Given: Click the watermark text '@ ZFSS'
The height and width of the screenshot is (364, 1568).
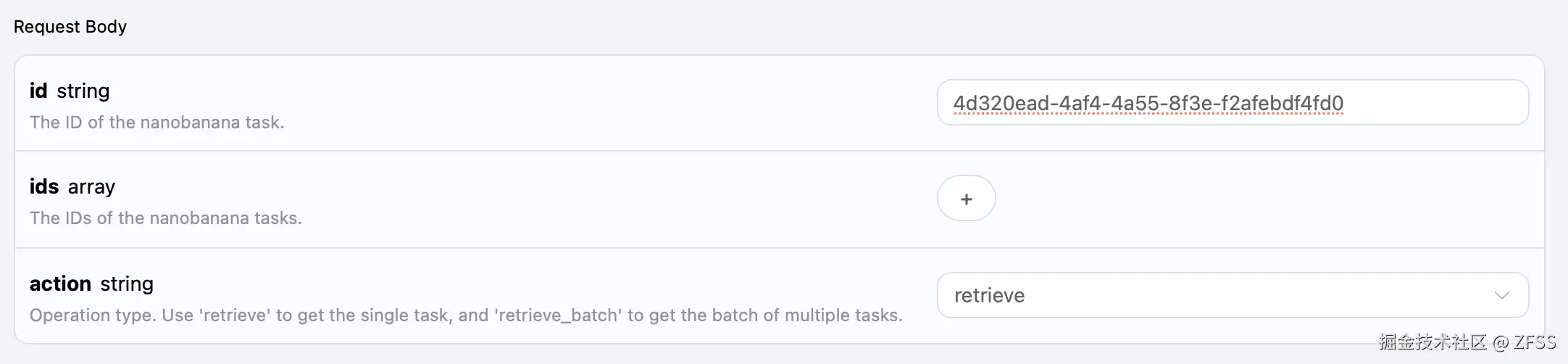Looking at the screenshot, I should click(1524, 342).
